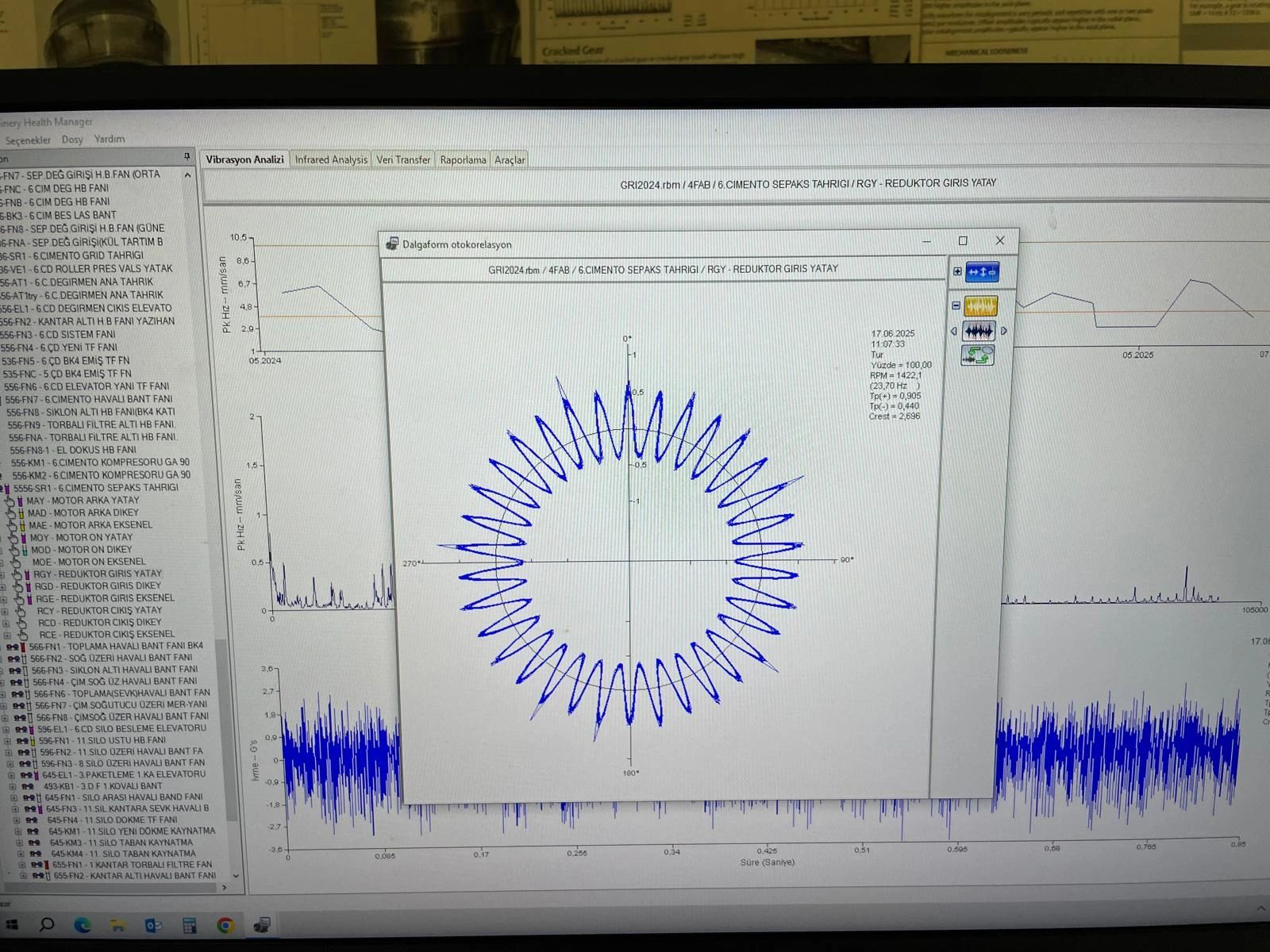Screen dimensions: 1270x952
Task: Close the Dalgaform otokorelasyon window
Action: pyautogui.click(x=1000, y=240)
